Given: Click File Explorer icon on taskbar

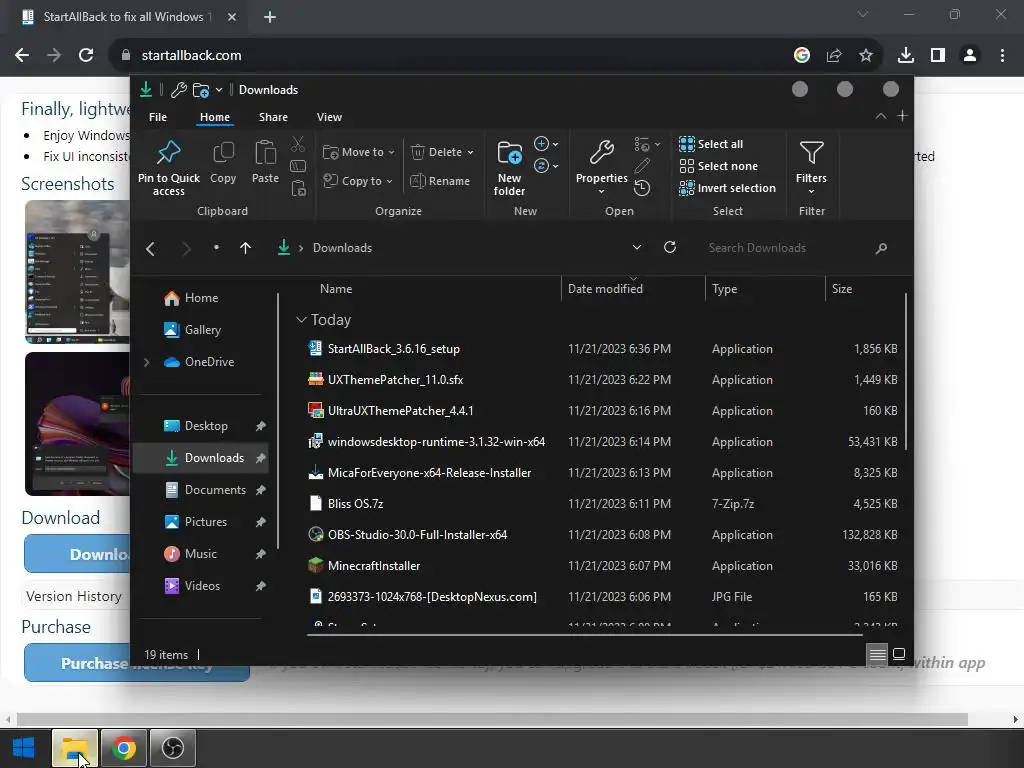Looking at the screenshot, I should [74, 748].
